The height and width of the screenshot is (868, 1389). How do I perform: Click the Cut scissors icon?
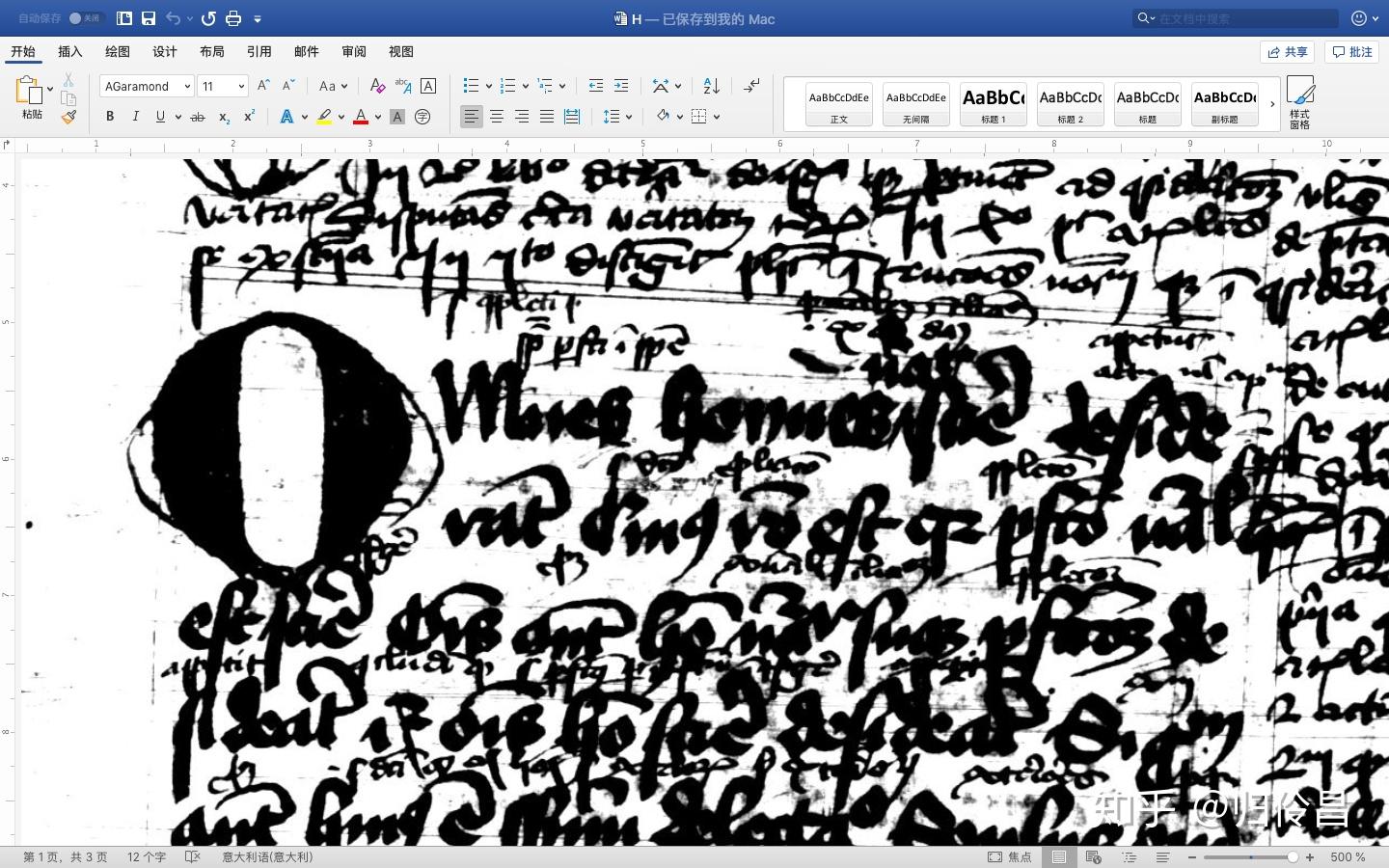pos(68,80)
